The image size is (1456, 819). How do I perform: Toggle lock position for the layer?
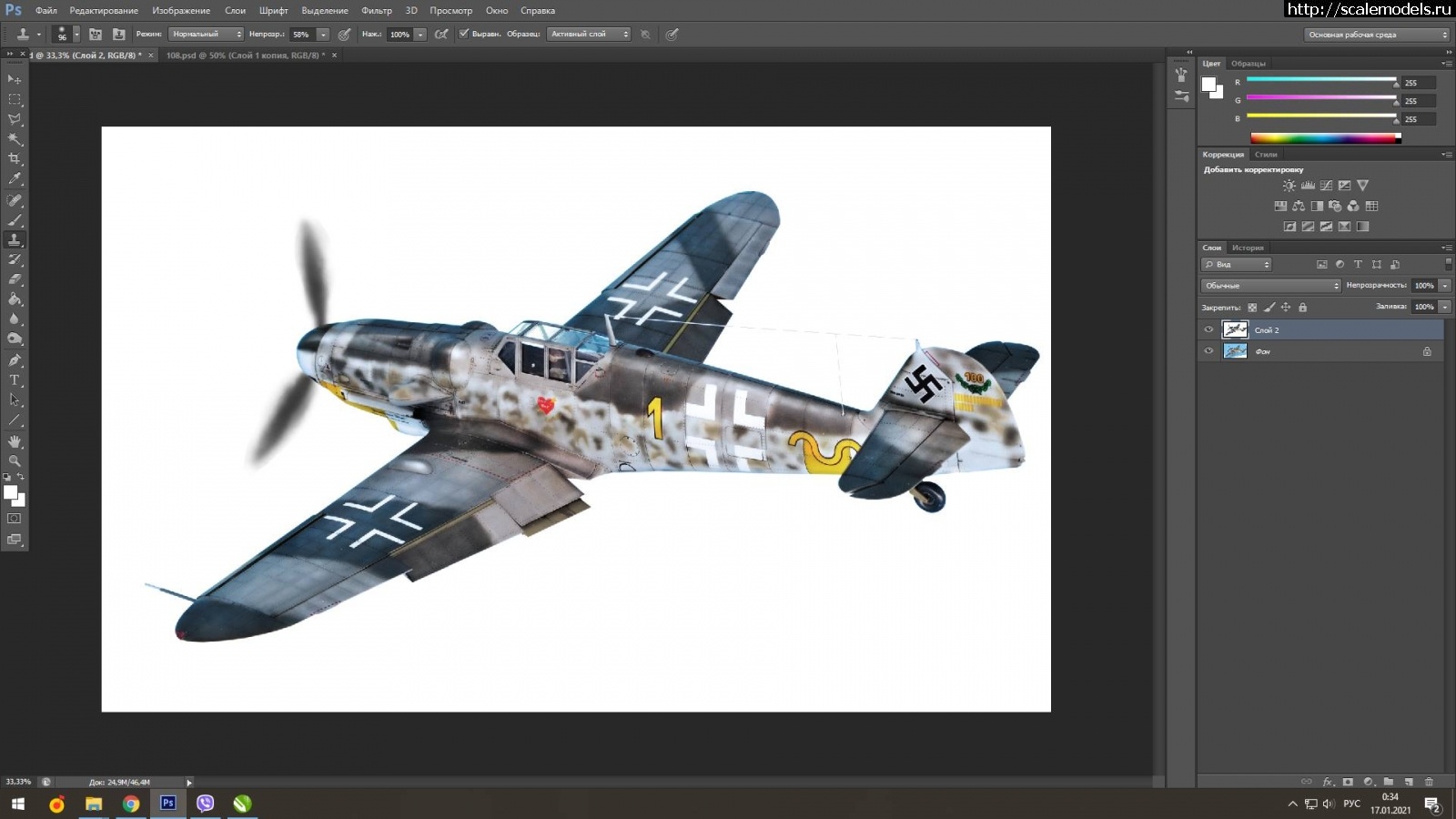pyautogui.click(x=1286, y=308)
